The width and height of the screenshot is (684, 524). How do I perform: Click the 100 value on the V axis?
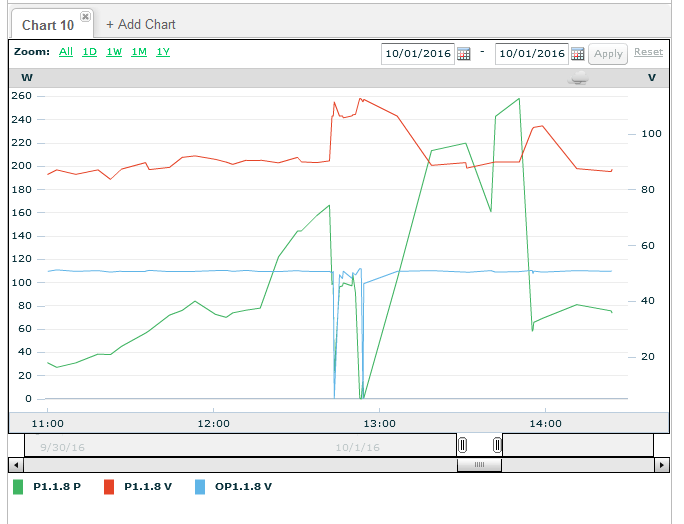(x=651, y=134)
